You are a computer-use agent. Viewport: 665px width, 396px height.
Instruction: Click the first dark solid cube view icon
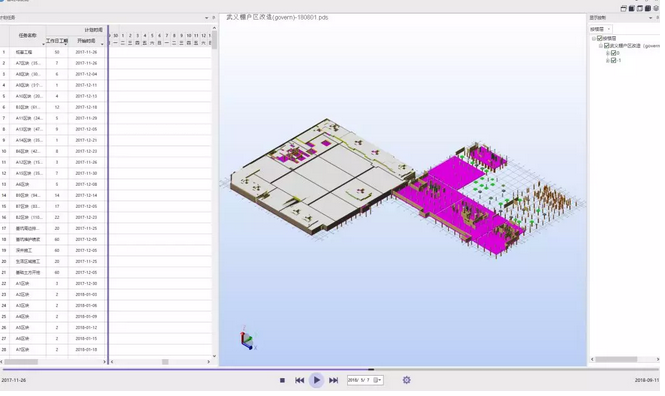point(631,8)
